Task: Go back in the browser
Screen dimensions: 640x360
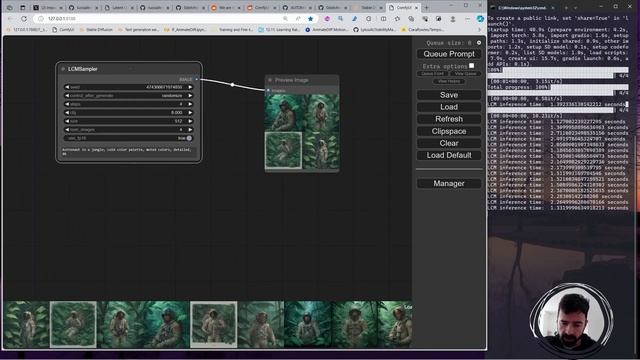Action: point(10,19)
